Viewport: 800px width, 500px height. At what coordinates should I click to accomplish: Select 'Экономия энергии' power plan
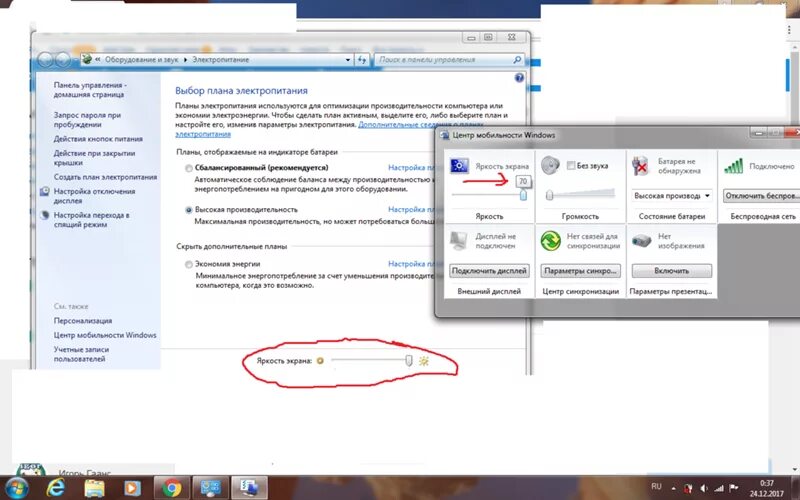click(189, 264)
